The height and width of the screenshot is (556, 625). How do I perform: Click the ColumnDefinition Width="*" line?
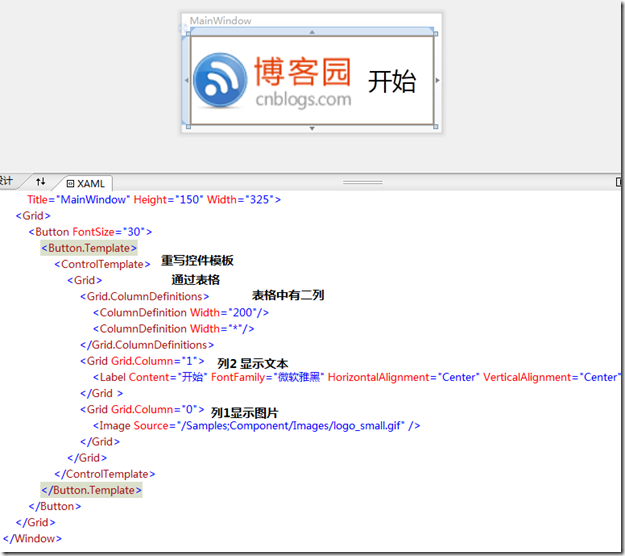(173, 329)
